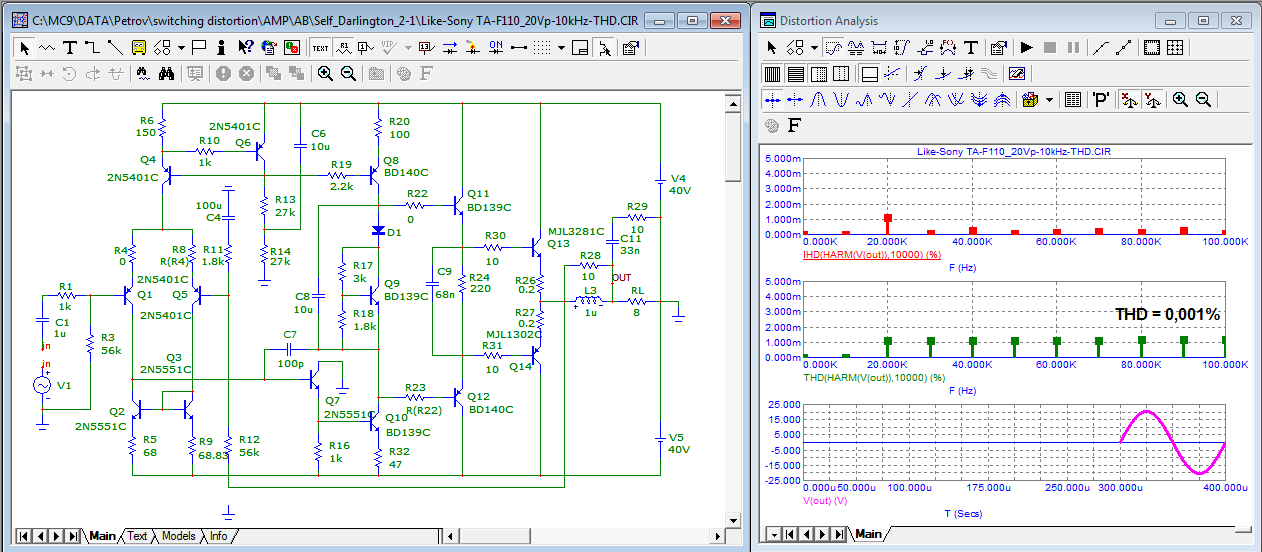
Task: Click the Find binoculars icon
Action: (x=167, y=73)
